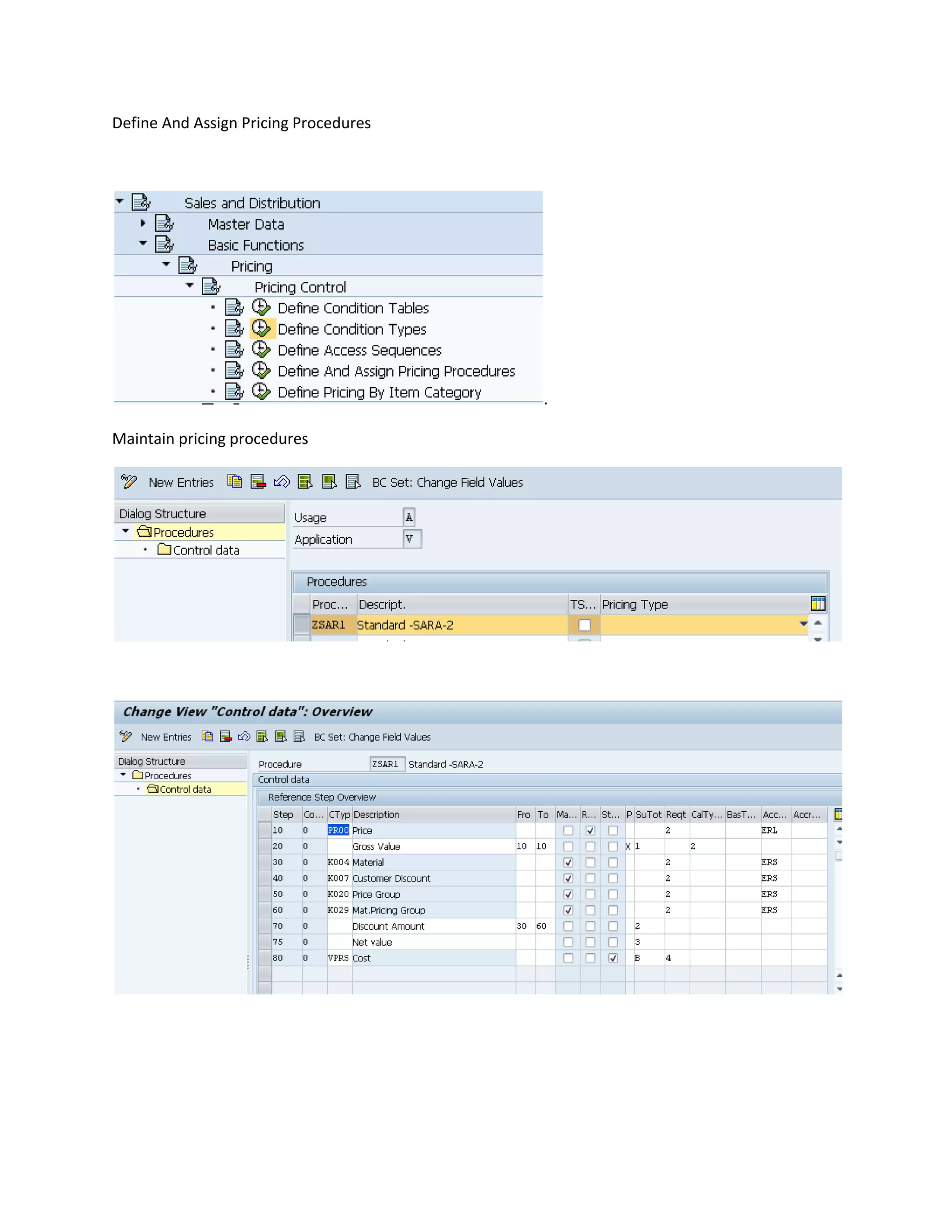This screenshot has width=952, height=1232.
Task: Click New Entries in upper Procedures toolbar
Action: pyautogui.click(x=181, y=482)
